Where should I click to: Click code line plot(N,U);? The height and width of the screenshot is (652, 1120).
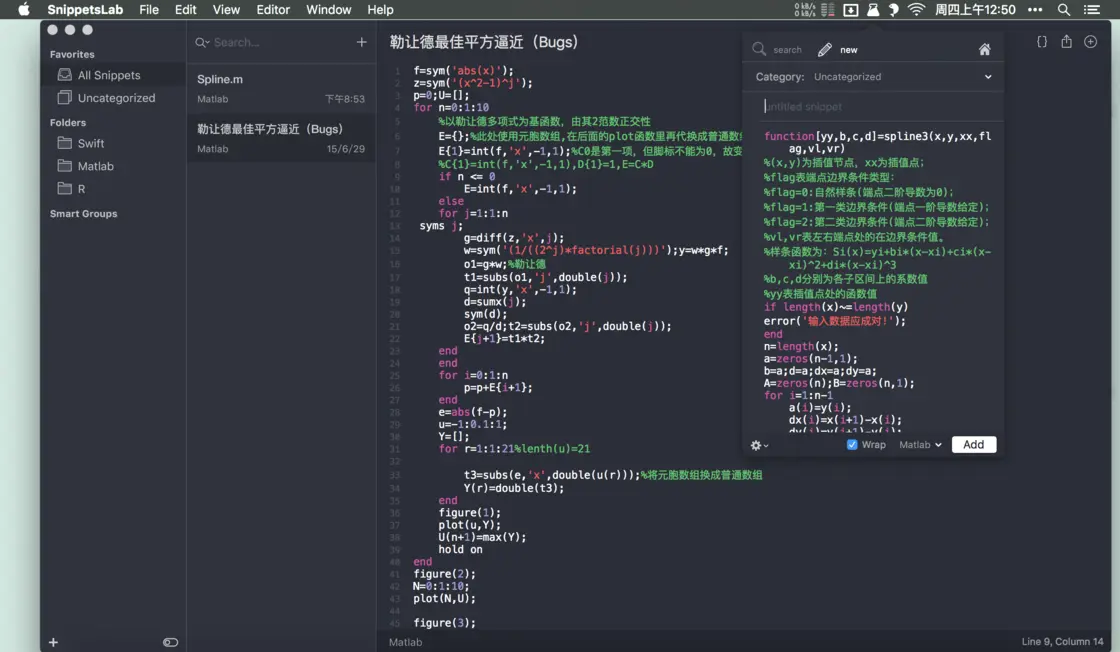click(444, 598)
